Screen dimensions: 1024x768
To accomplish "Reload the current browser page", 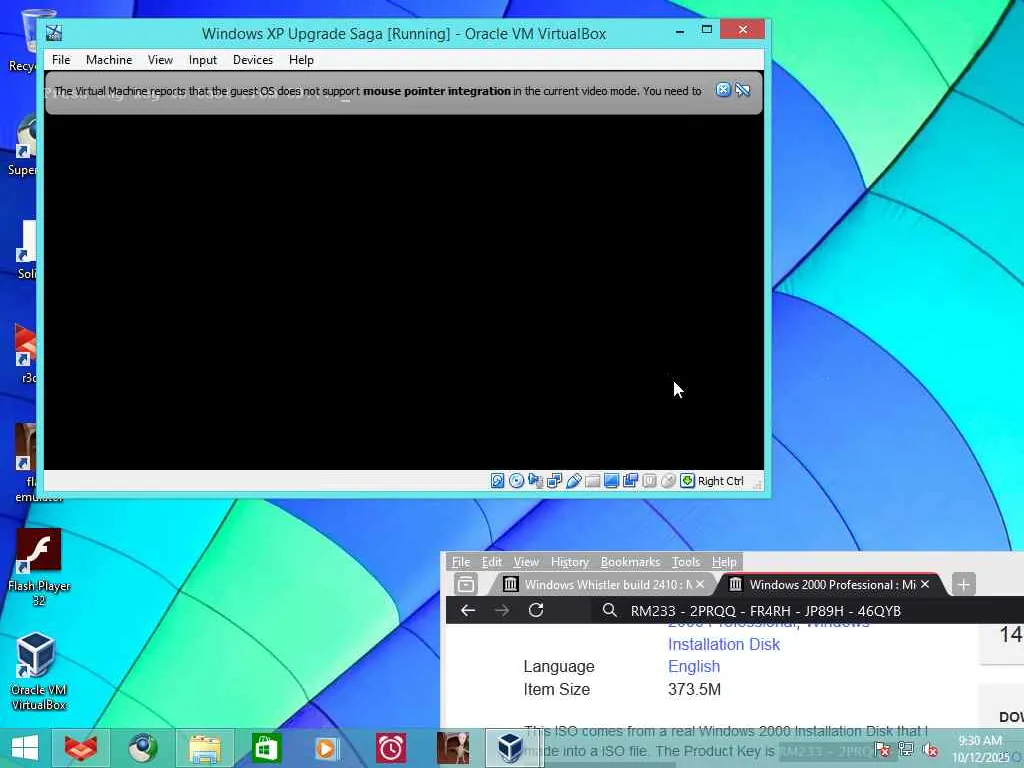I will pyautogui.click(x=536, y=611).
